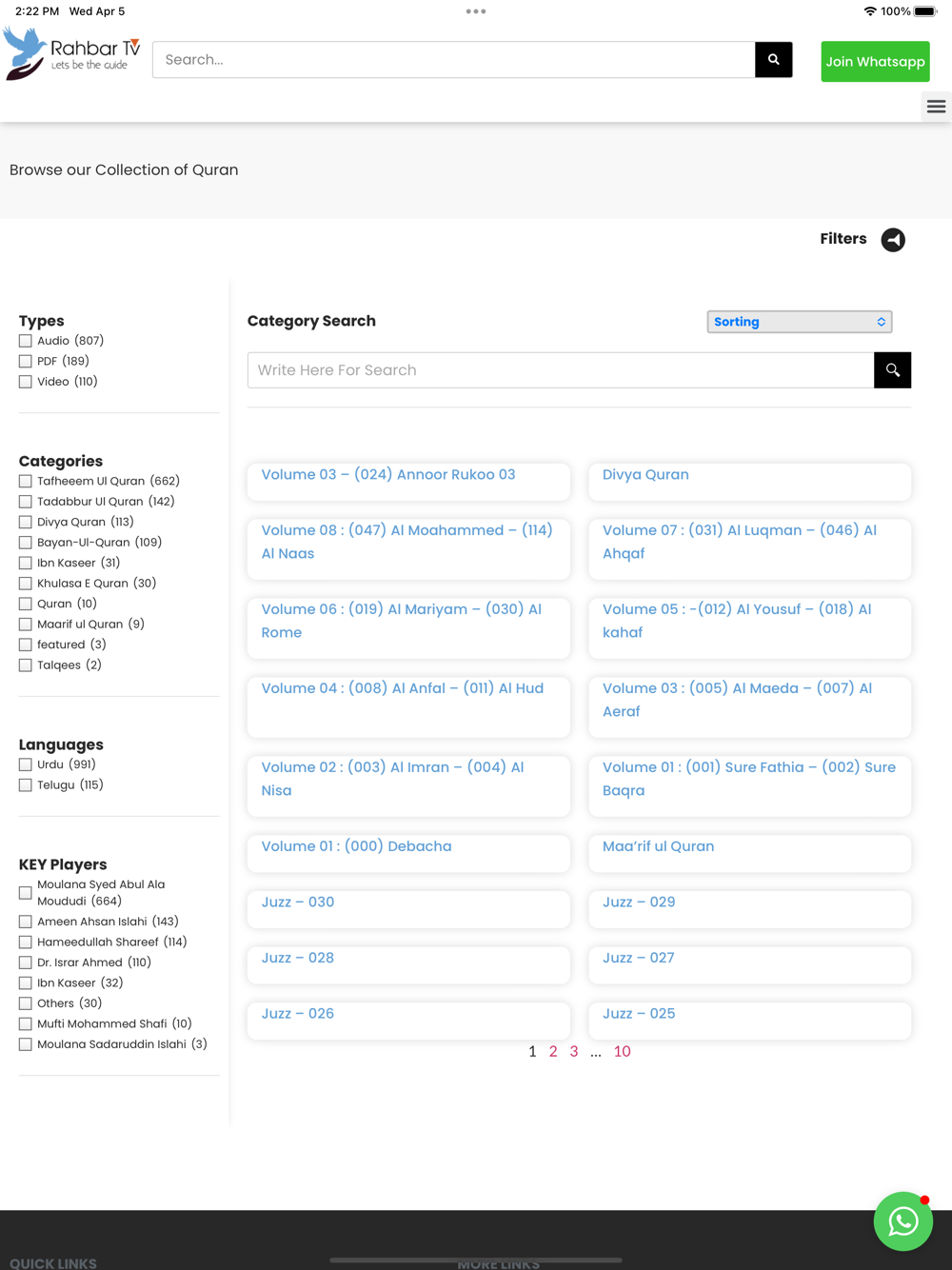The image size is (952, 1270).
Task: Select the Urdu language checkbox
Action: coord(26,764)
